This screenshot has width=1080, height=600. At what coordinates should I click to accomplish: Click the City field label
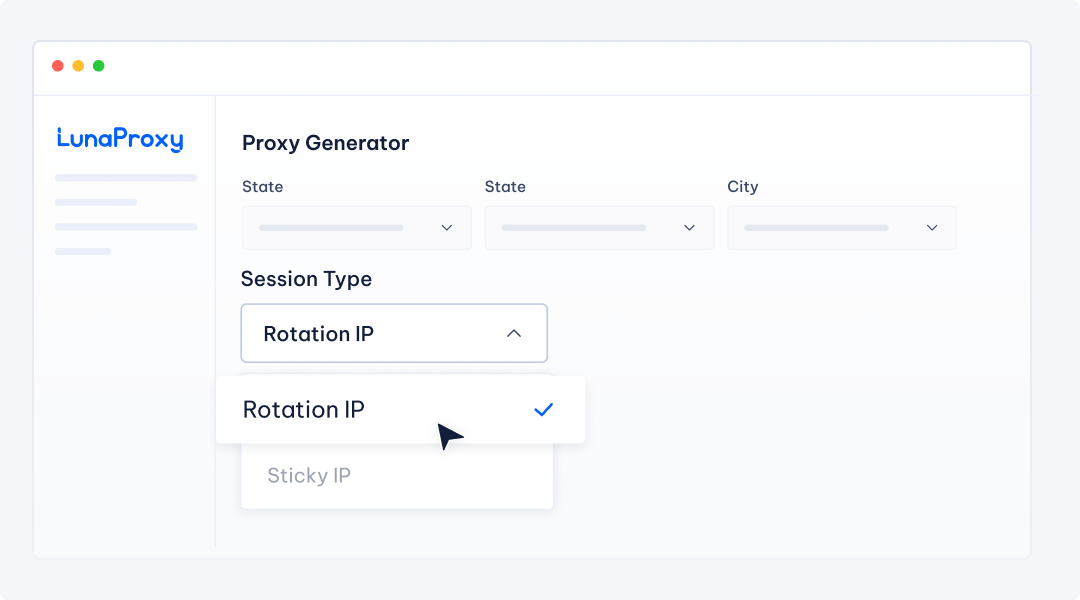coord(742,187)
